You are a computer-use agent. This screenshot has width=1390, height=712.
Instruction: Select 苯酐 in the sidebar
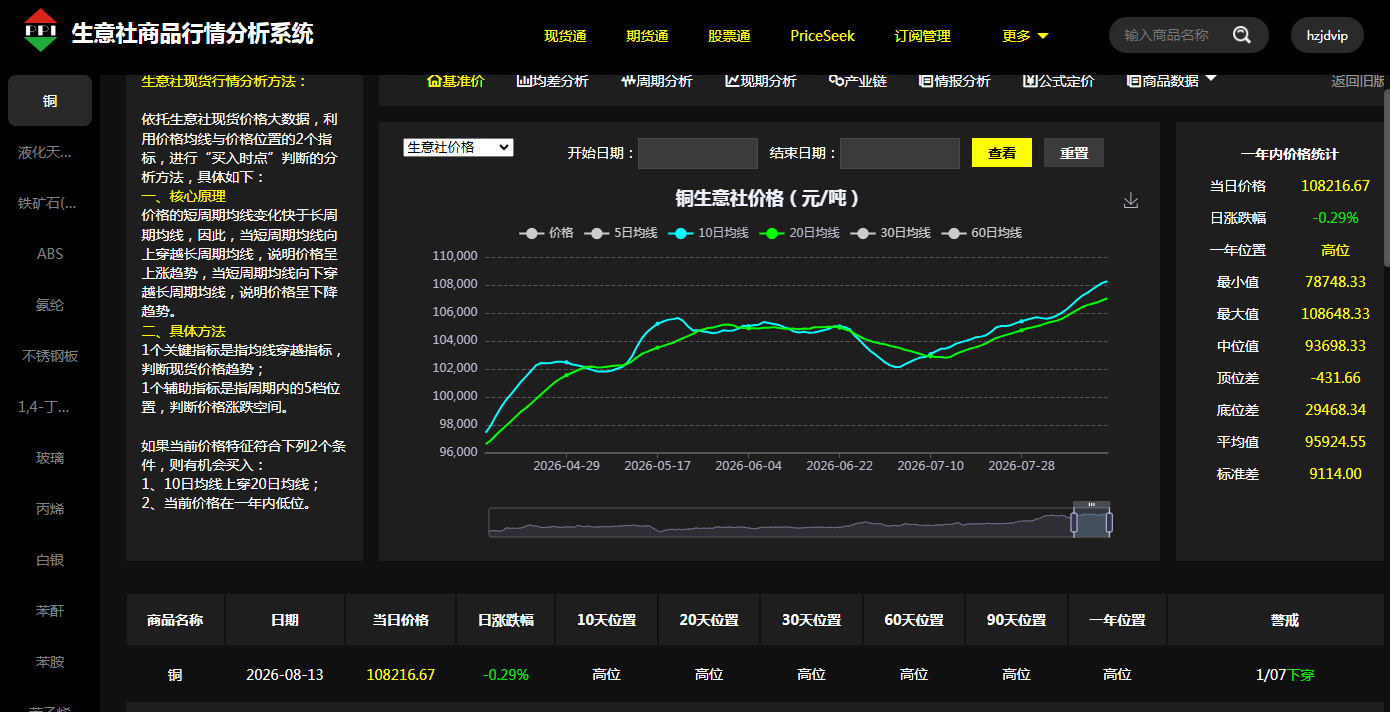(50, 611)
